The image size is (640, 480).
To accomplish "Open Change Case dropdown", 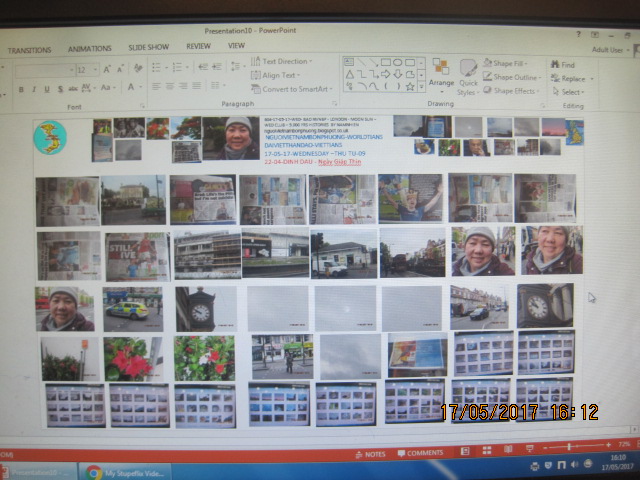I will [x=108, y=87].
